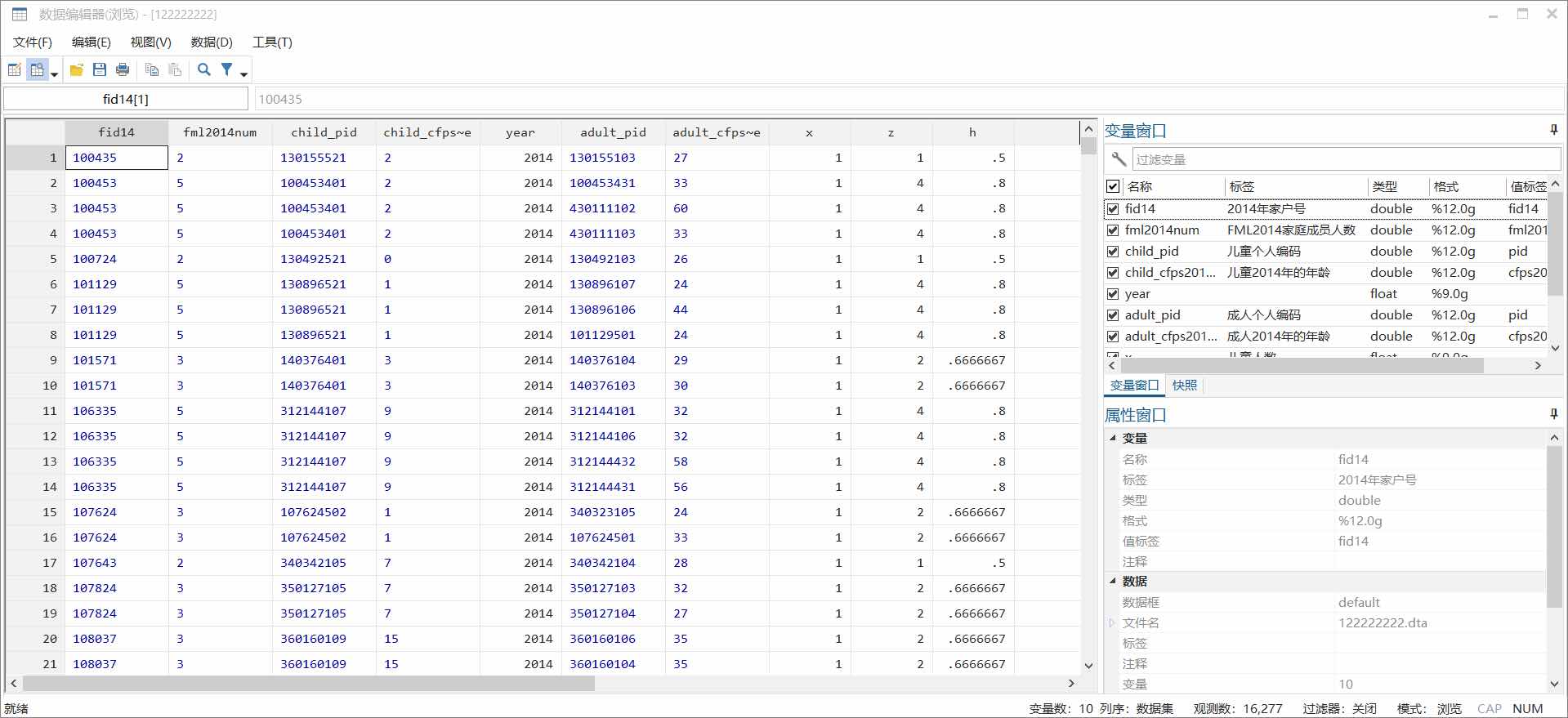Select row number 21 header
Viewport: 1568px width, 718px height.
(x=35, y=664)
